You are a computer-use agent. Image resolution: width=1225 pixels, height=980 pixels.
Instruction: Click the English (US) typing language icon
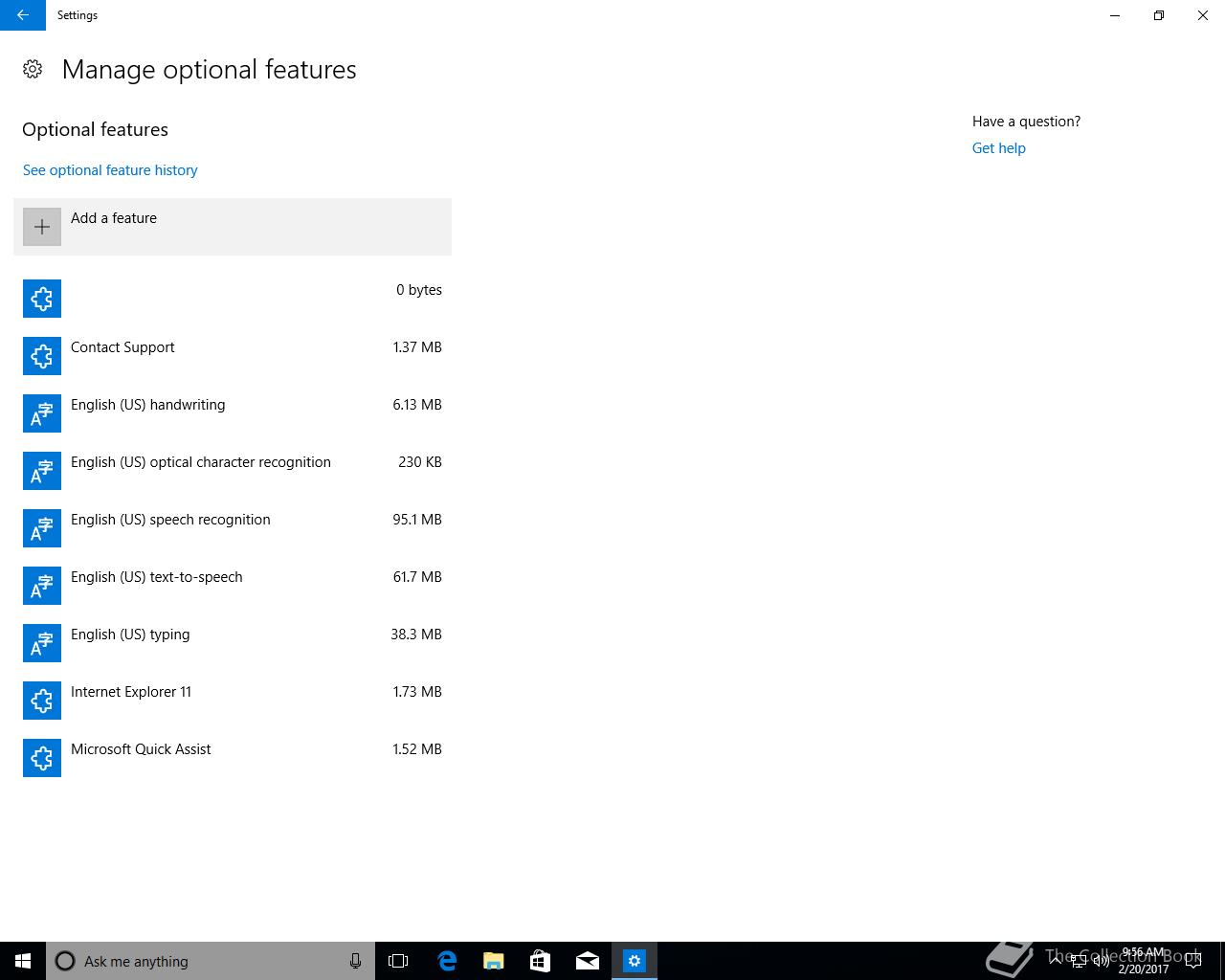click(42, 643)
